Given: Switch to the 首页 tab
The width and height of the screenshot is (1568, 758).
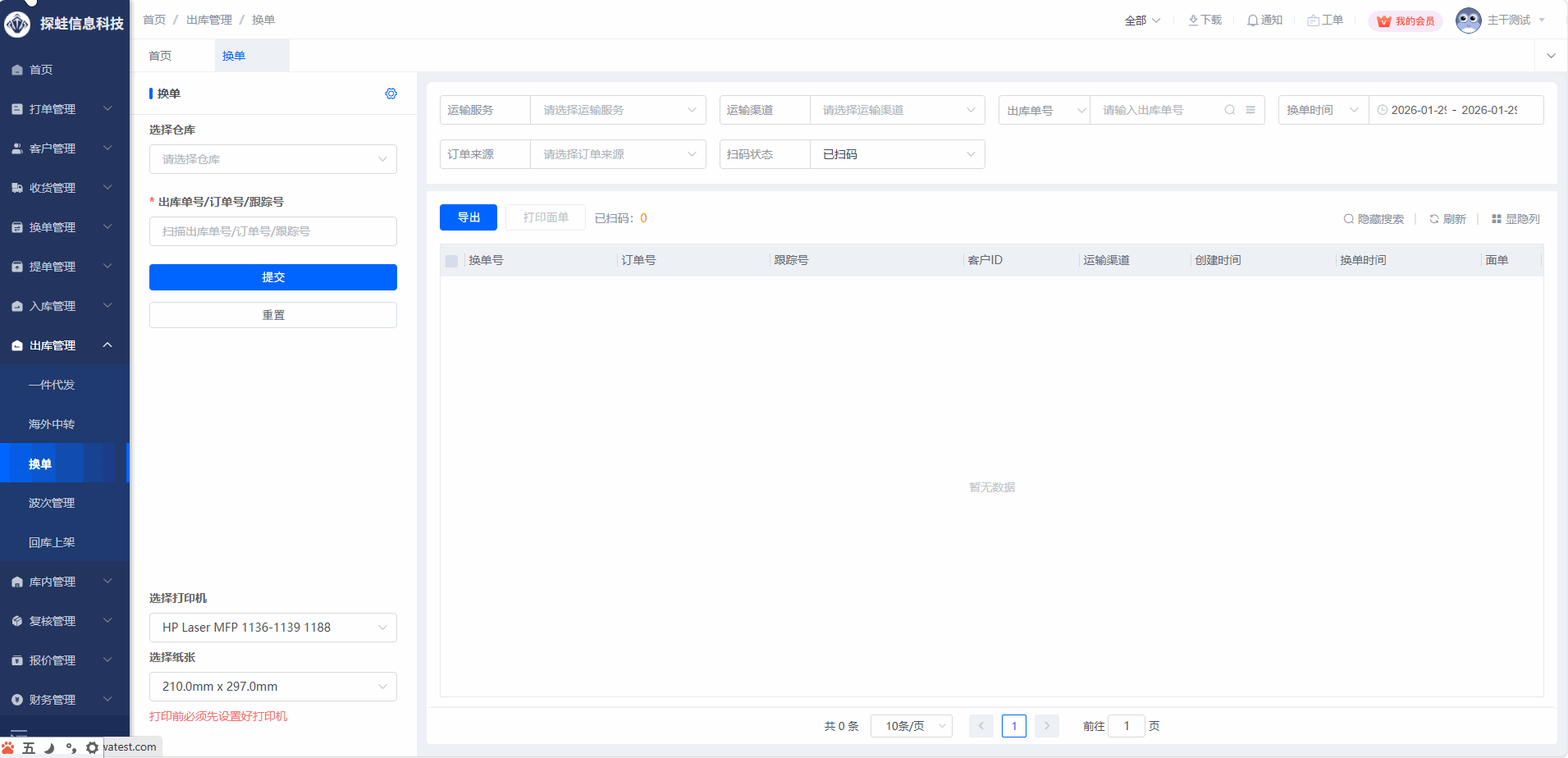Looking at the screenshot, I should [x=160, y=56].
